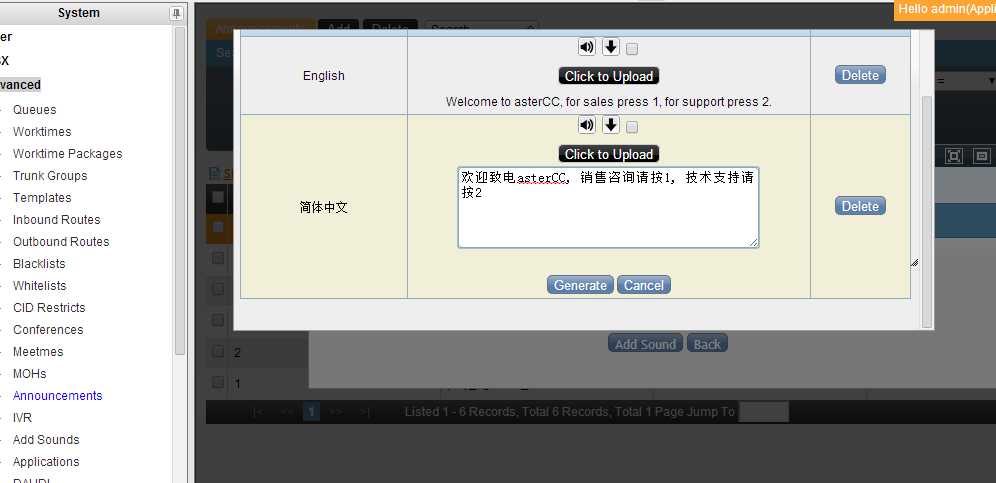Click Generate button under the Chinese text
The width and height of the screenshot is (996, 483).
coord(580,285)
